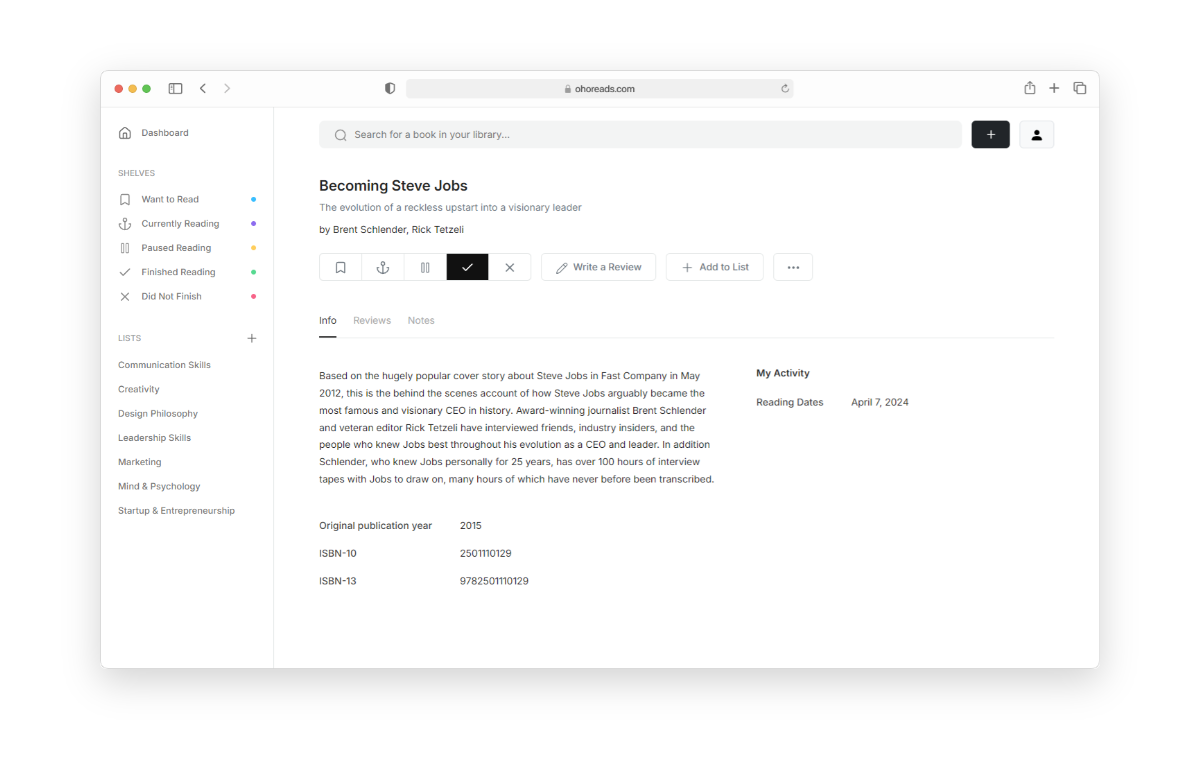Open the Currently Reading shelf
Viewport: 1200px width, 760px height.
tap(187, 224)
